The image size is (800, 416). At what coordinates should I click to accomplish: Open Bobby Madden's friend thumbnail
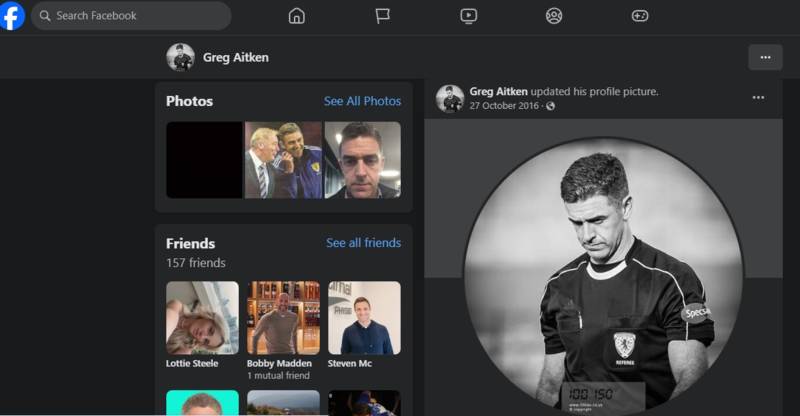pyautogui.click(x=283, y=317)
